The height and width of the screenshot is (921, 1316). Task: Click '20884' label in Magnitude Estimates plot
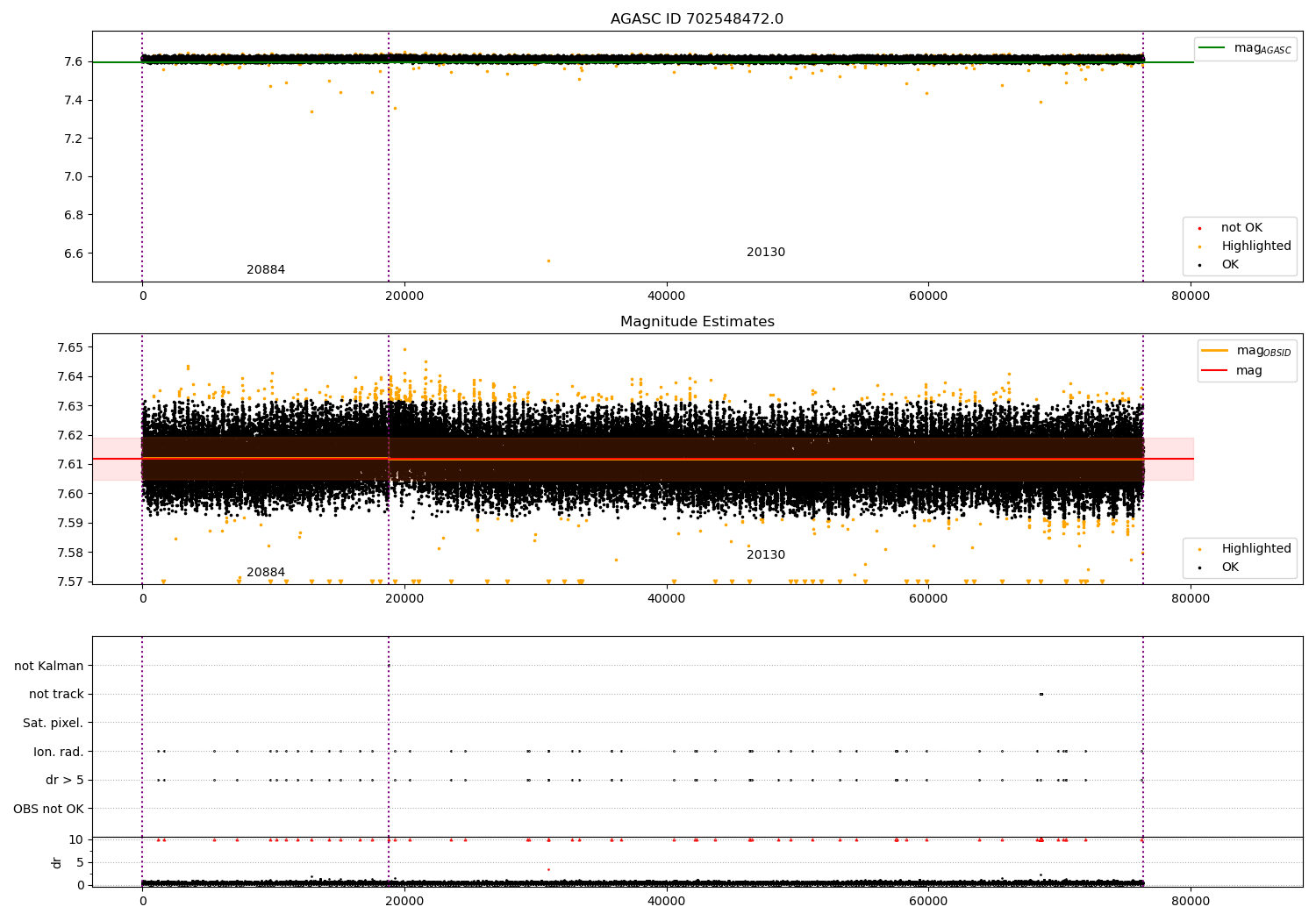tap(266, 573)
